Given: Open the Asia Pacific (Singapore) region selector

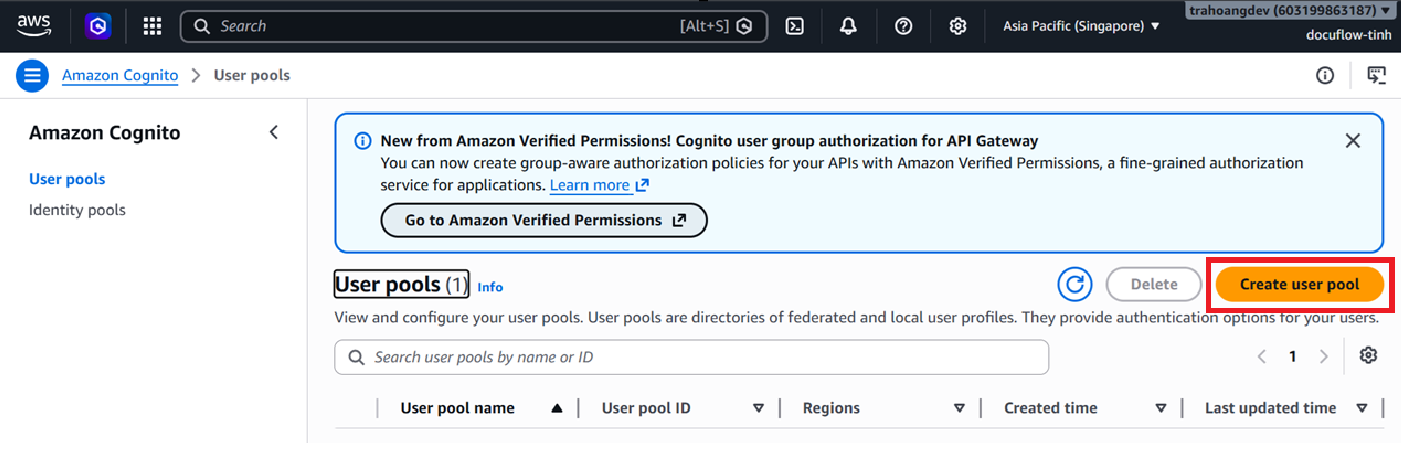Looking at the screenshot, I should (x=1082, y=27).
